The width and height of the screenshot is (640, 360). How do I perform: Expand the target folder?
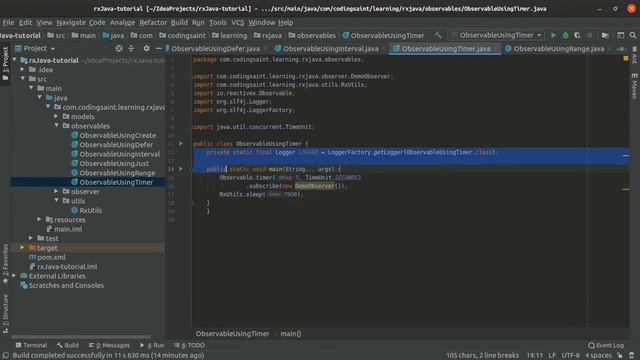(23, 248)
